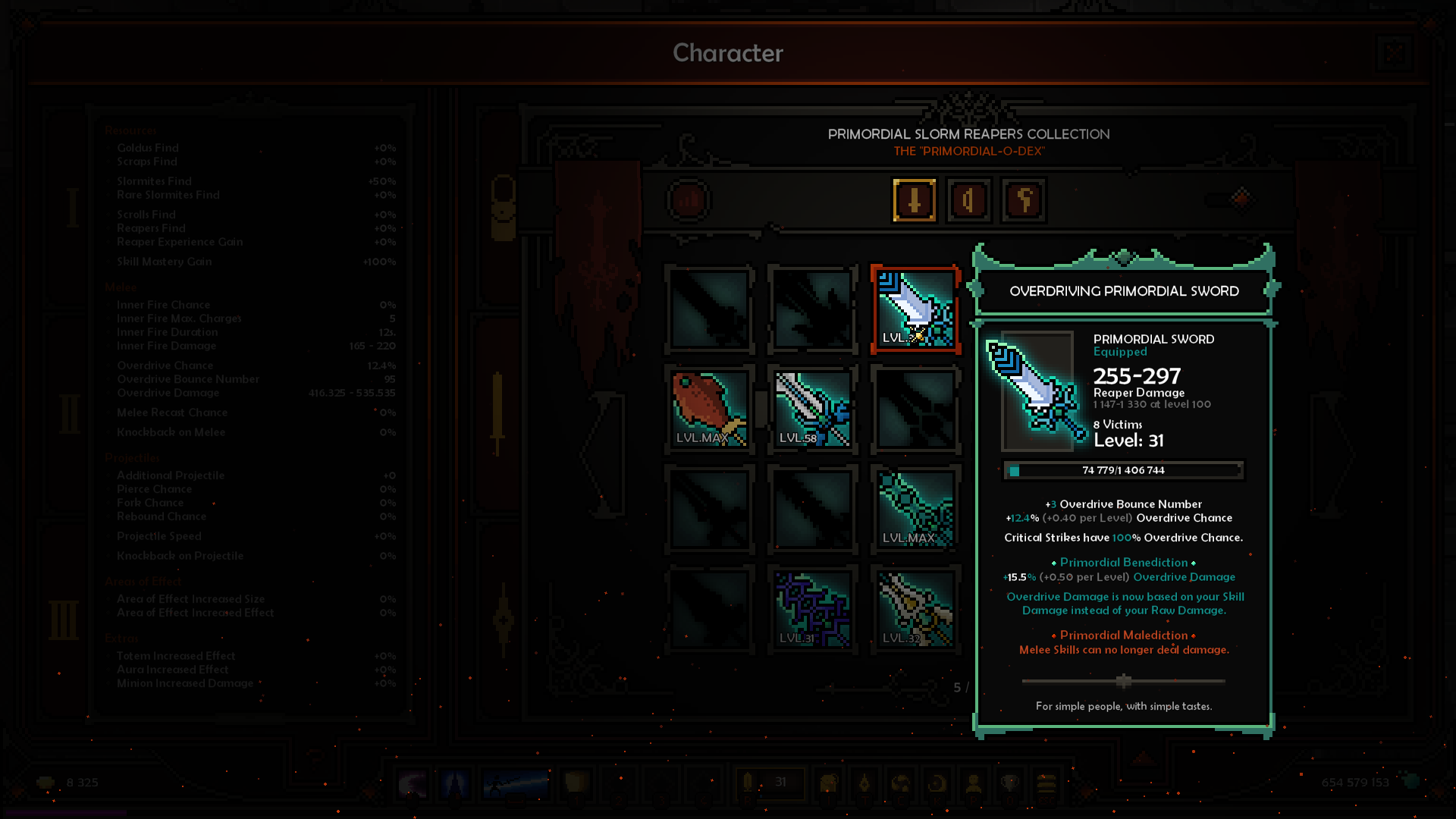
Task: Switch to the sword reapers tab
Action: click(x=914, y=200)
